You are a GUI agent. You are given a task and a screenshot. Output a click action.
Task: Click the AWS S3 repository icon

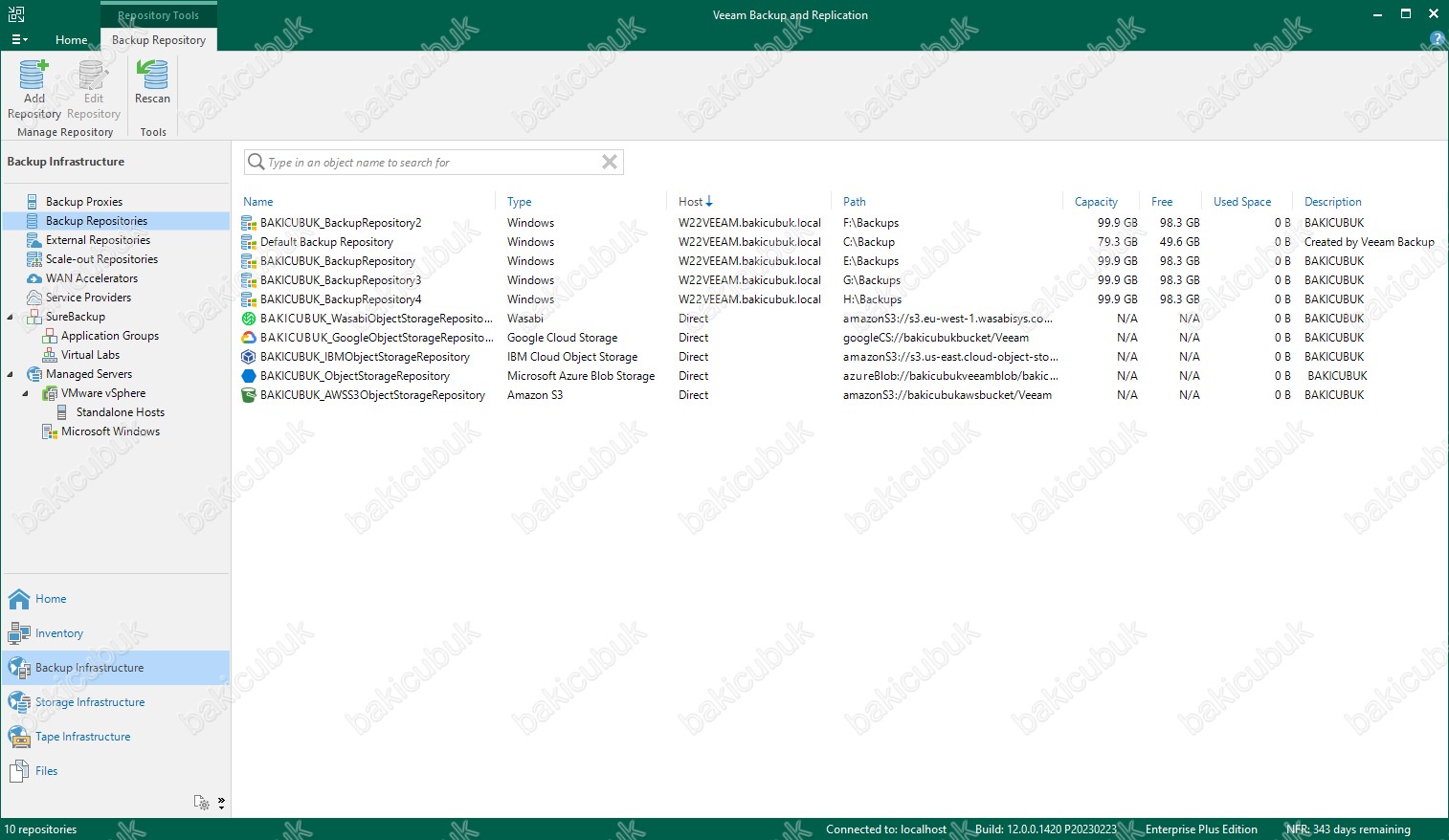(249, 395)
